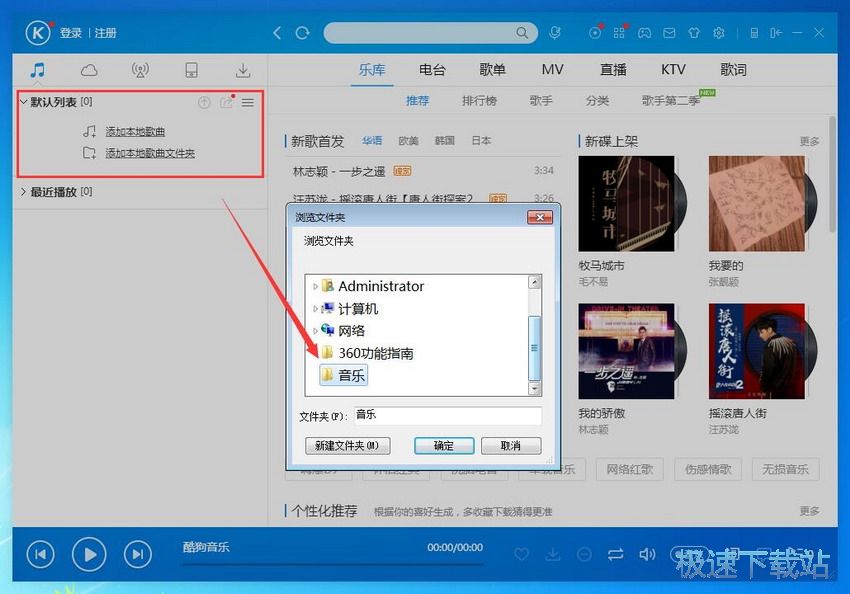This screenshot has height=594, width=850.
Task: Click the play button
Action: click(x=89, y=554)
